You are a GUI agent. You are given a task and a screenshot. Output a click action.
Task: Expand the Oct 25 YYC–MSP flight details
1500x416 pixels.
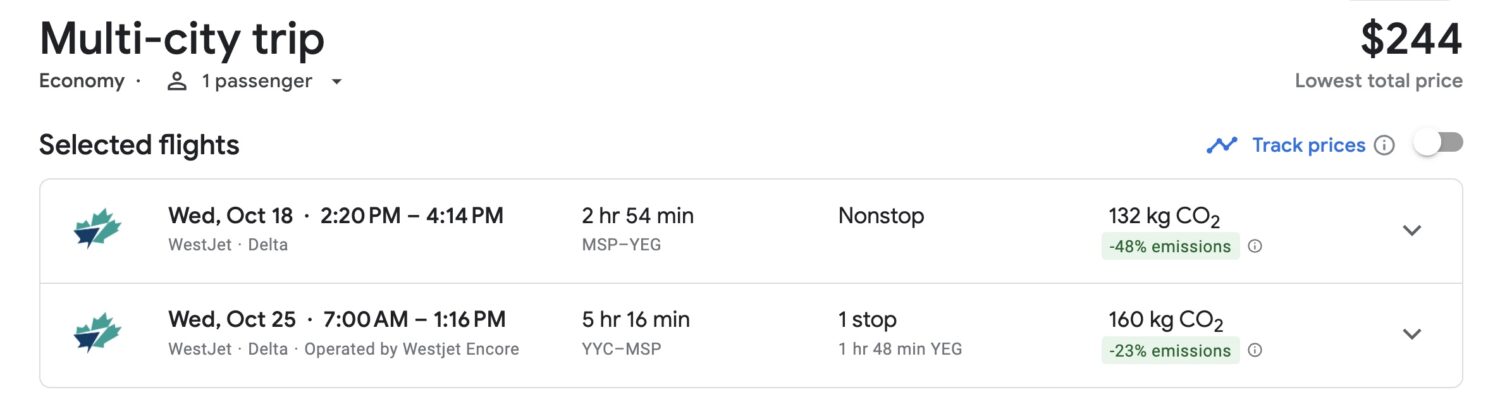tap(1411, 334)
